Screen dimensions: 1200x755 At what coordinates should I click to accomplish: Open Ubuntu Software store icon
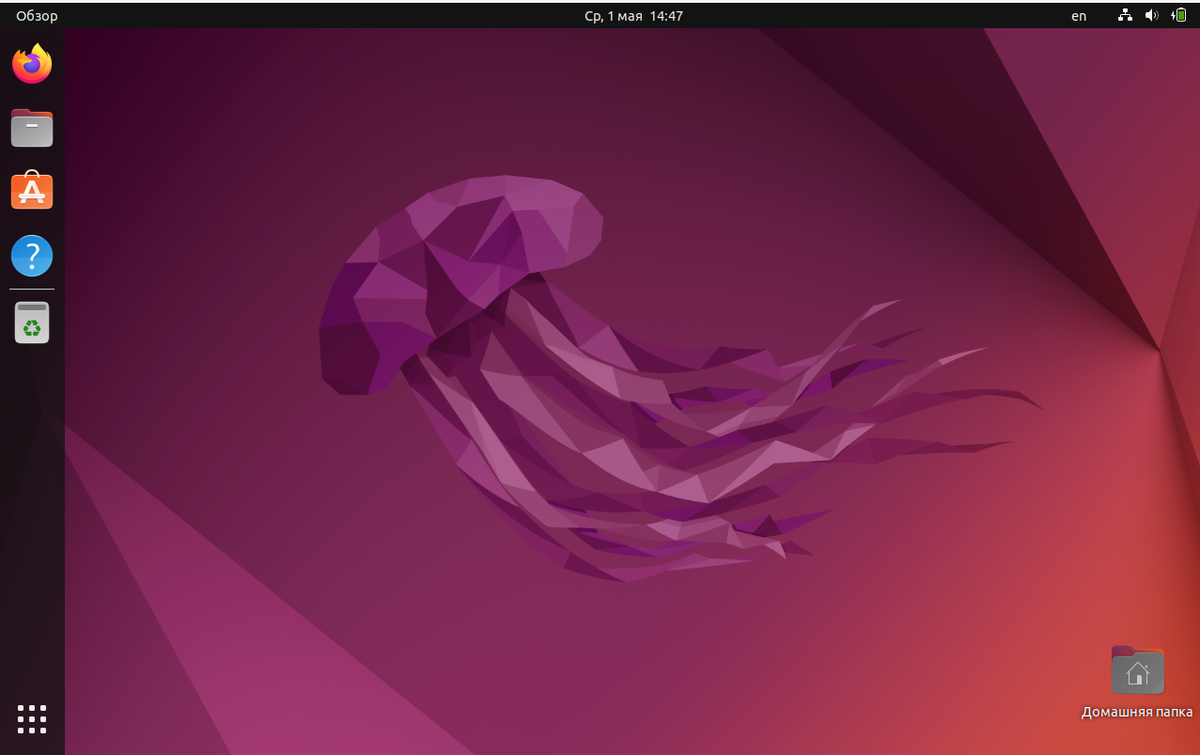(x=32, y=191)
